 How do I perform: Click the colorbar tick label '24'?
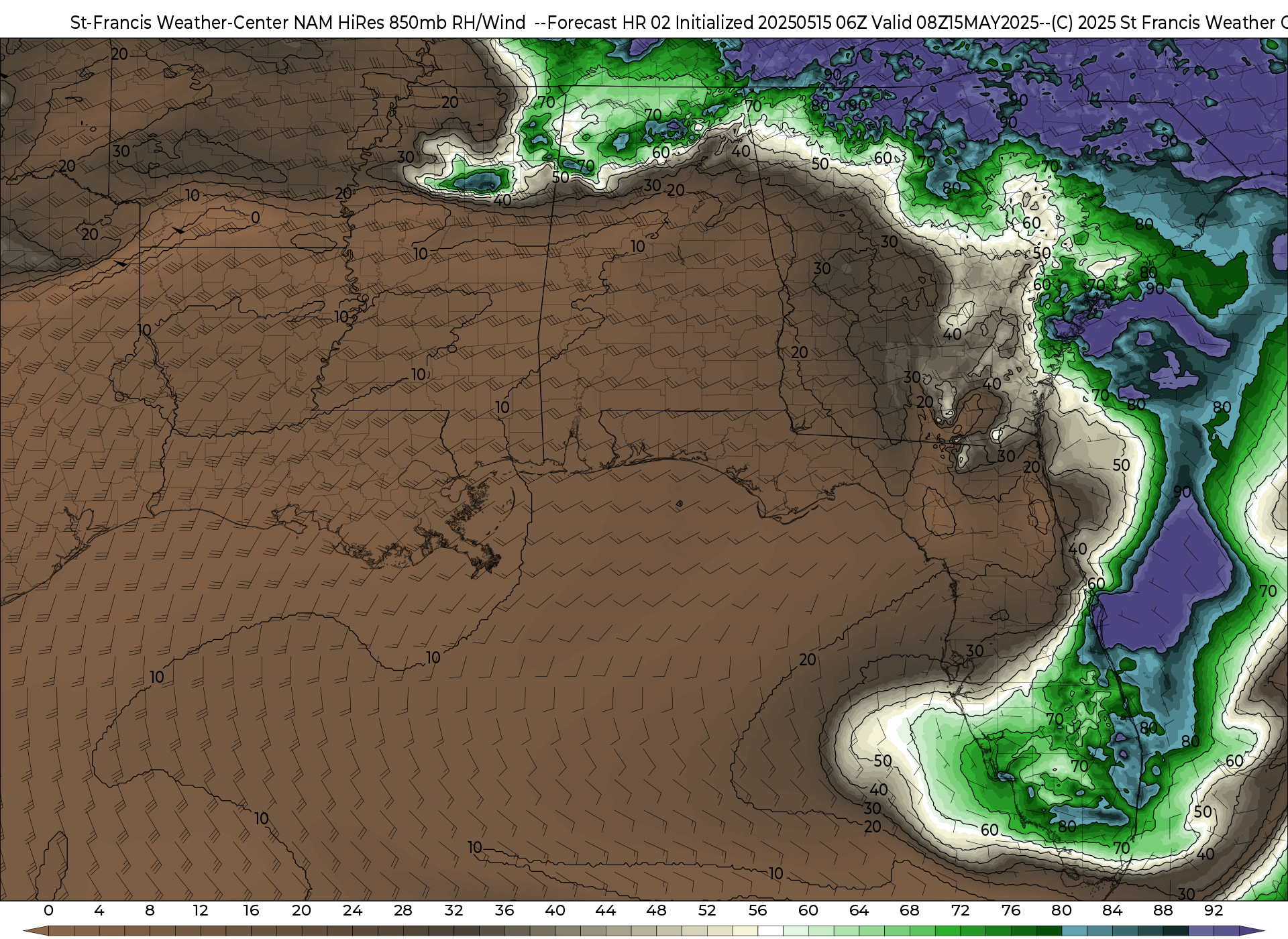[352, 911]
